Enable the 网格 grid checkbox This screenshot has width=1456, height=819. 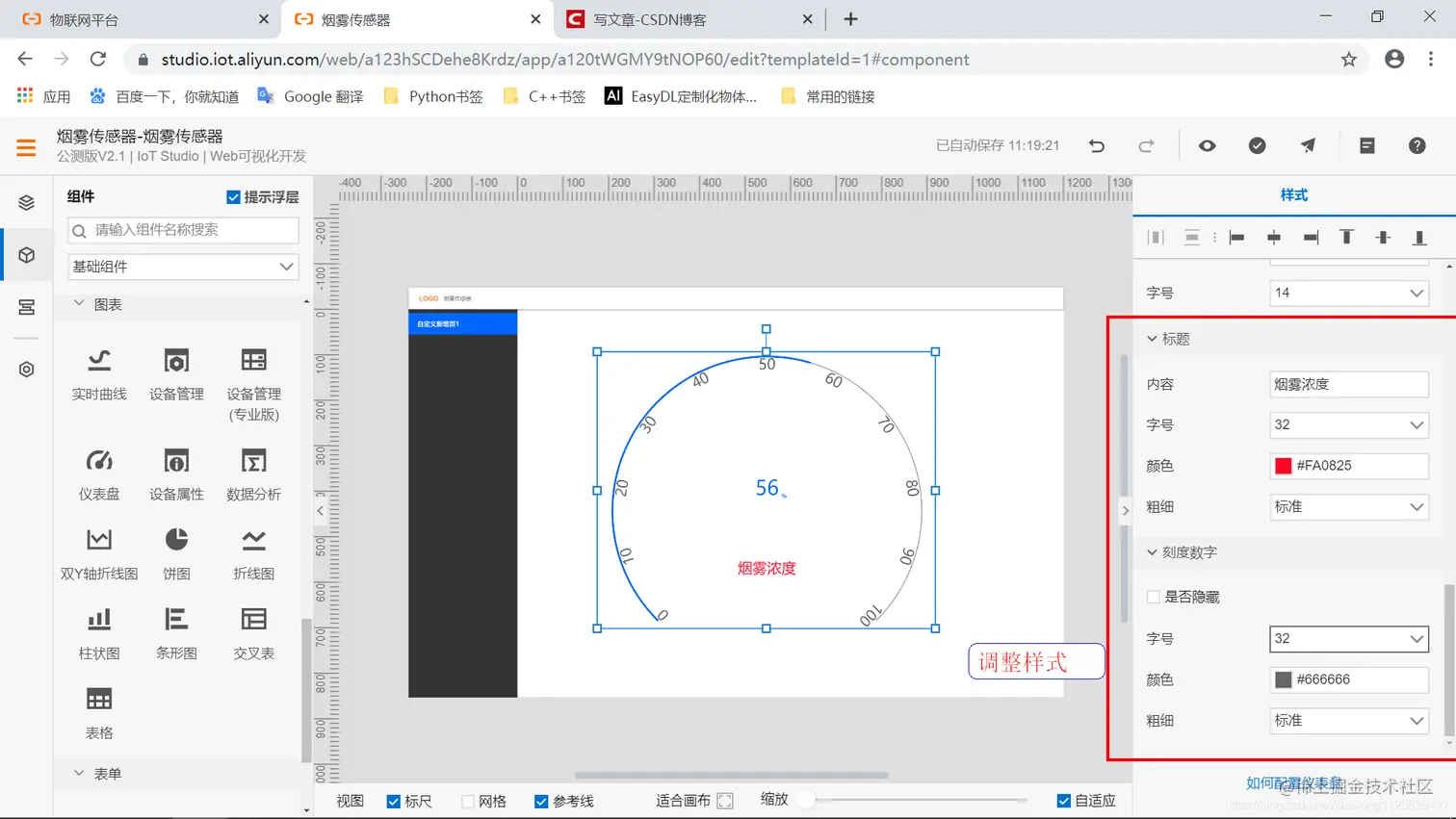[467, 801]
